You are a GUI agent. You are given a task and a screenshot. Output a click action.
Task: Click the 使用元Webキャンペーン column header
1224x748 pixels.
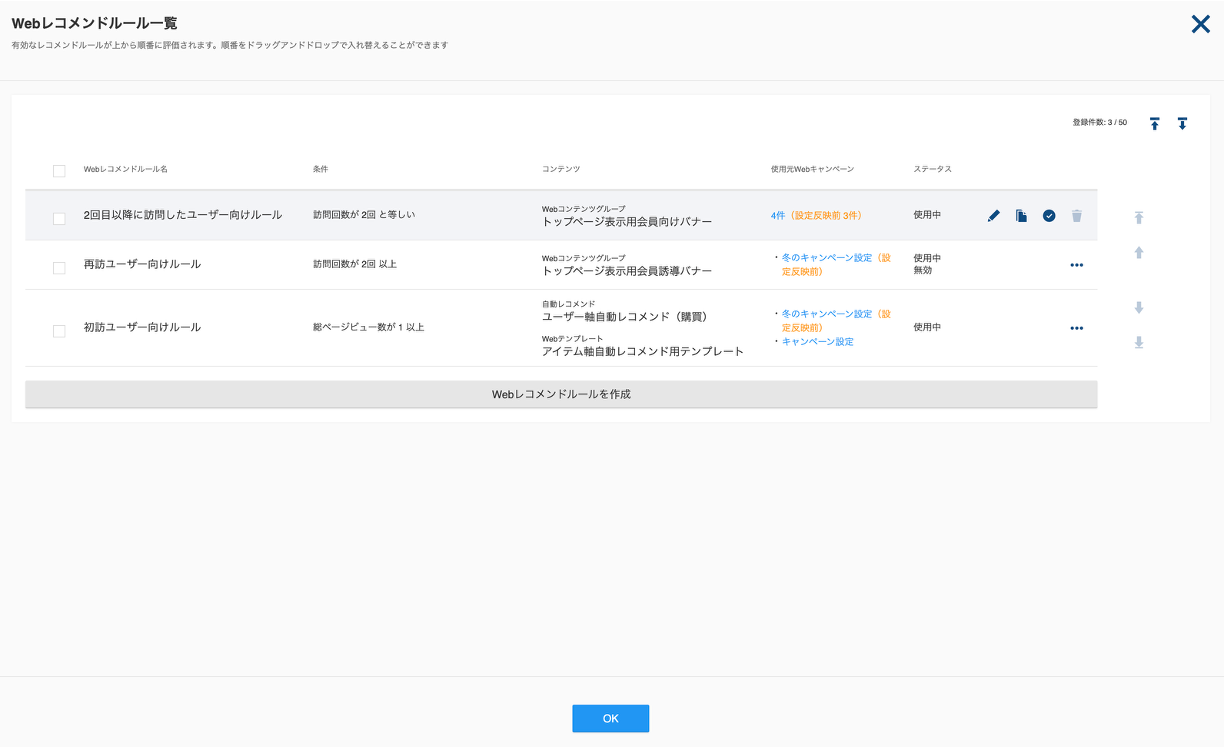[813, 170]
